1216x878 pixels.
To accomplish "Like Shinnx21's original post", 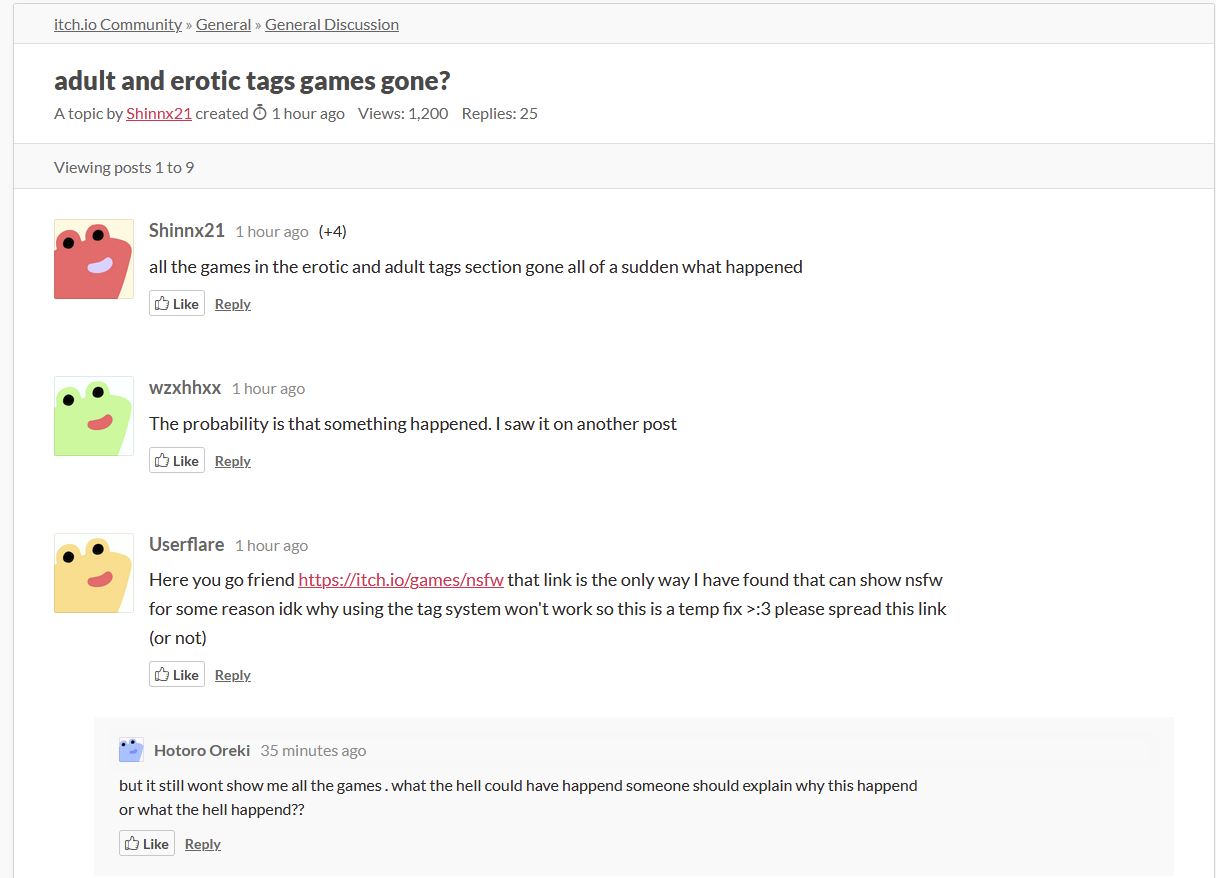I will point(177,304).
